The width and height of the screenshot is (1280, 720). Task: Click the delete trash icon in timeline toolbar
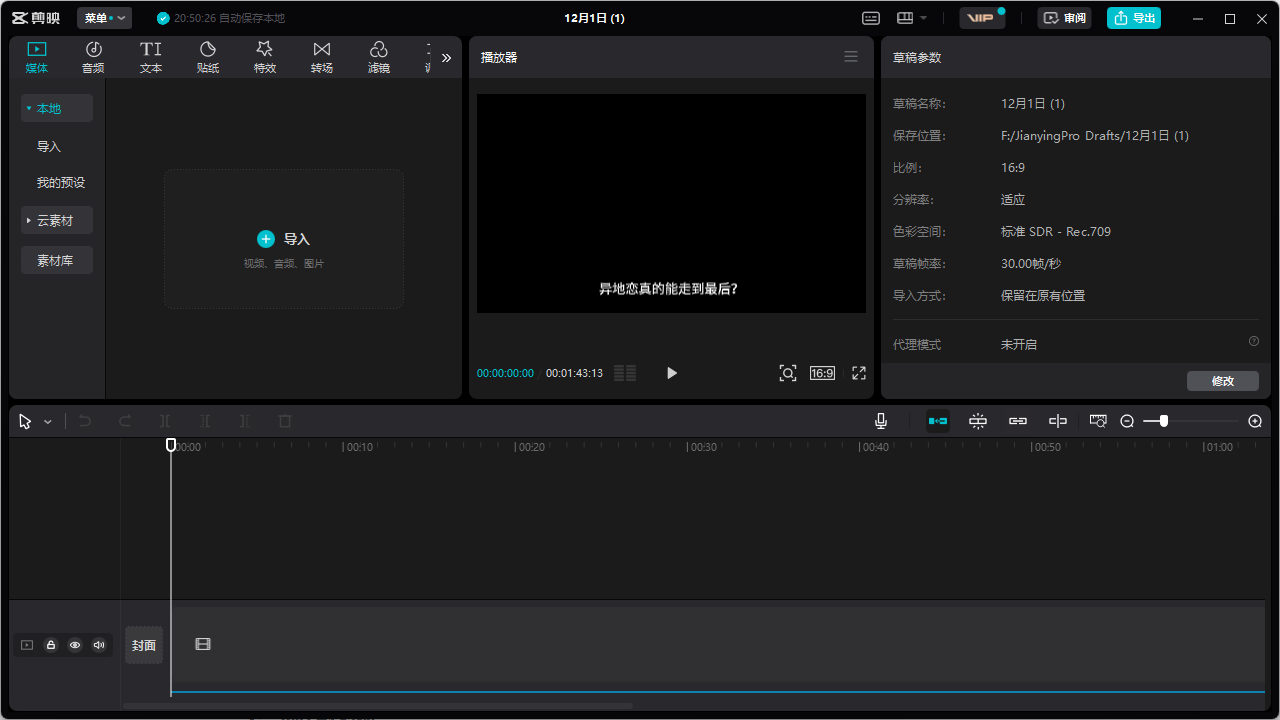285,421
